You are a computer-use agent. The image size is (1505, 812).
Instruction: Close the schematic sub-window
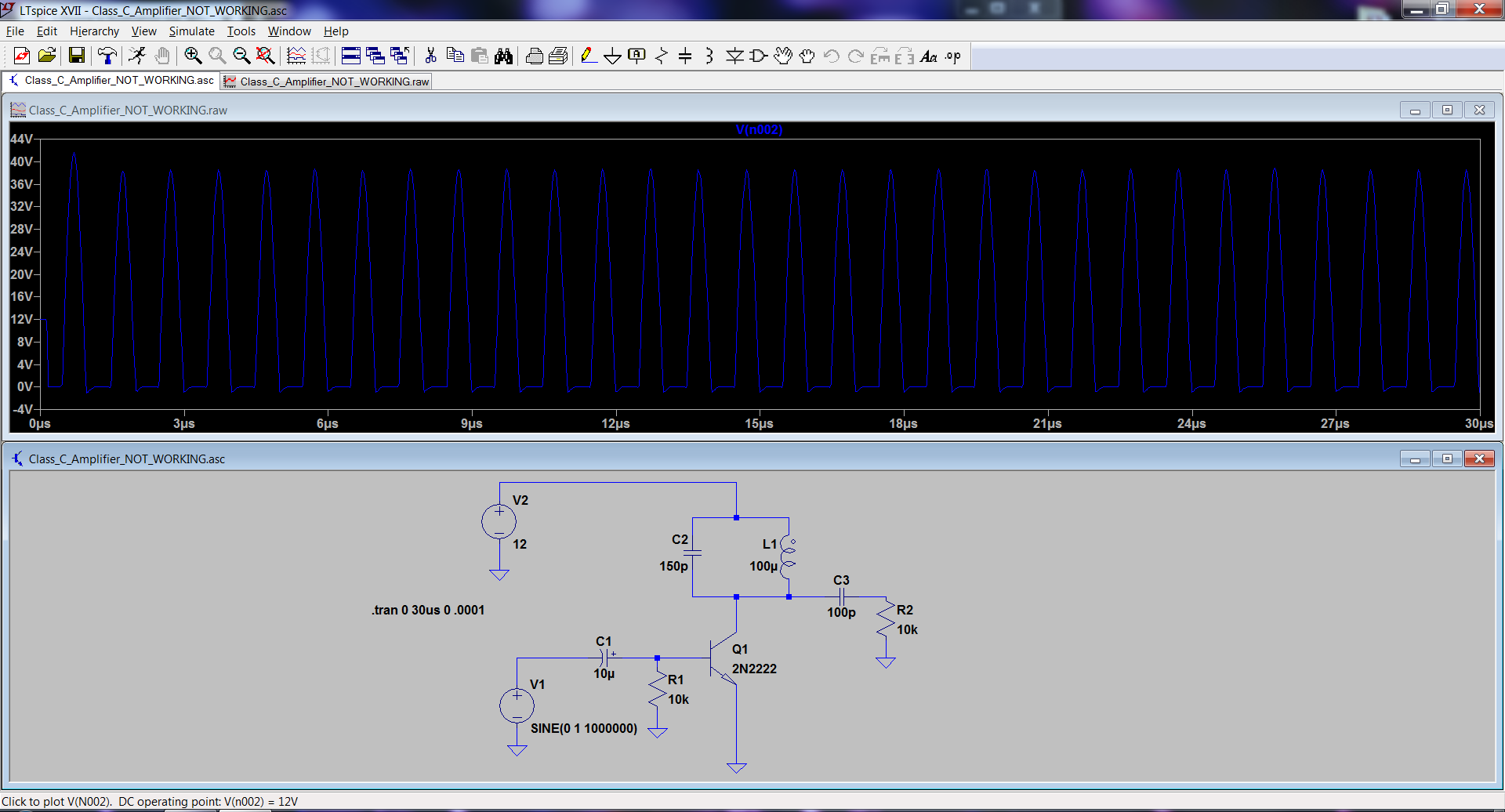pos(1479,459)
